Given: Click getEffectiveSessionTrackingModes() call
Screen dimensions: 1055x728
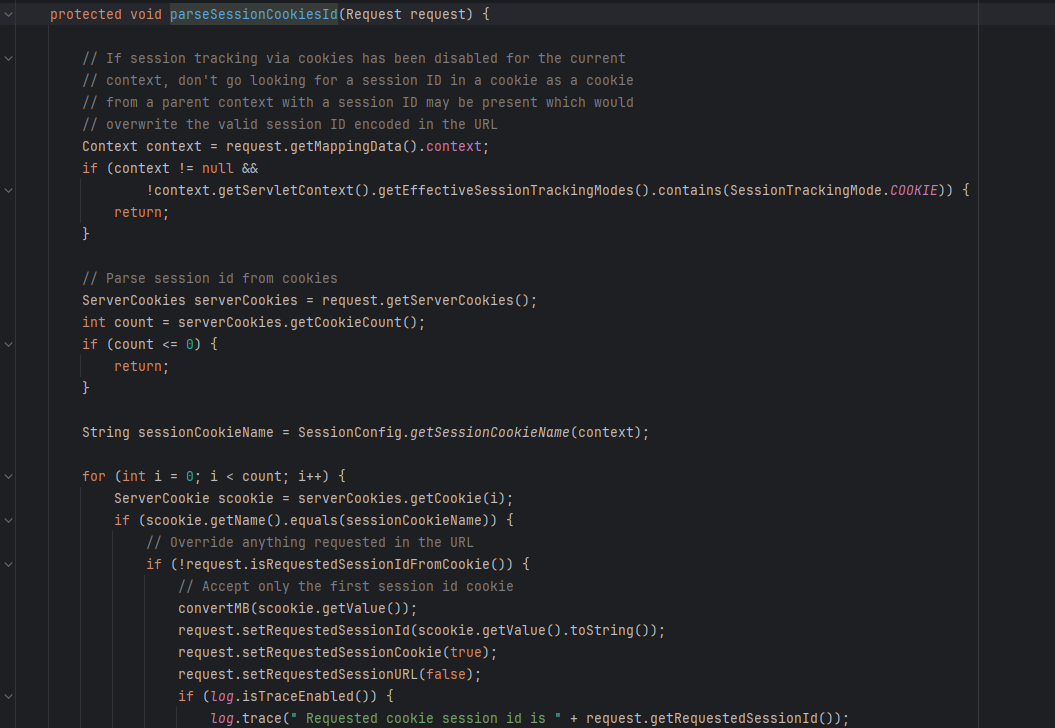Looking at the screenshot, I should click(x=513, y=190).
